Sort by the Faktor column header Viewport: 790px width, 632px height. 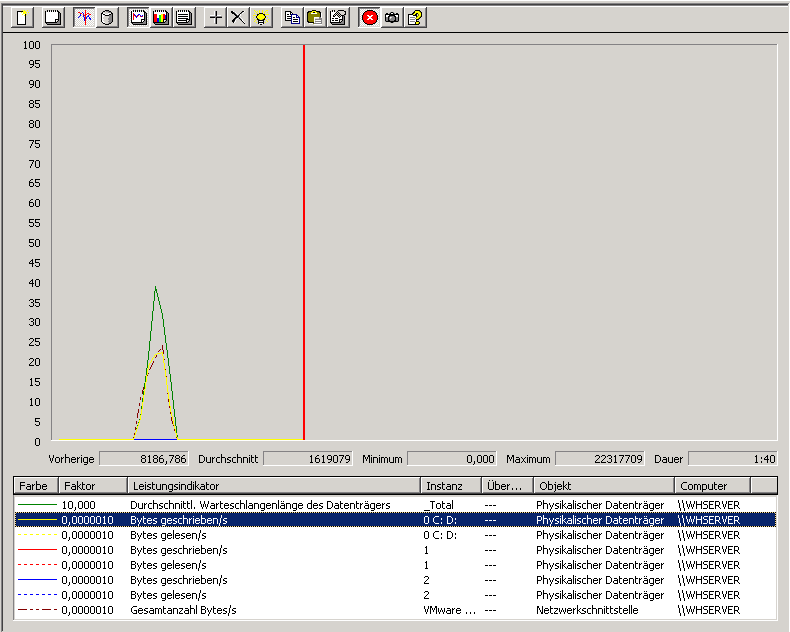[x=93, y=486]
